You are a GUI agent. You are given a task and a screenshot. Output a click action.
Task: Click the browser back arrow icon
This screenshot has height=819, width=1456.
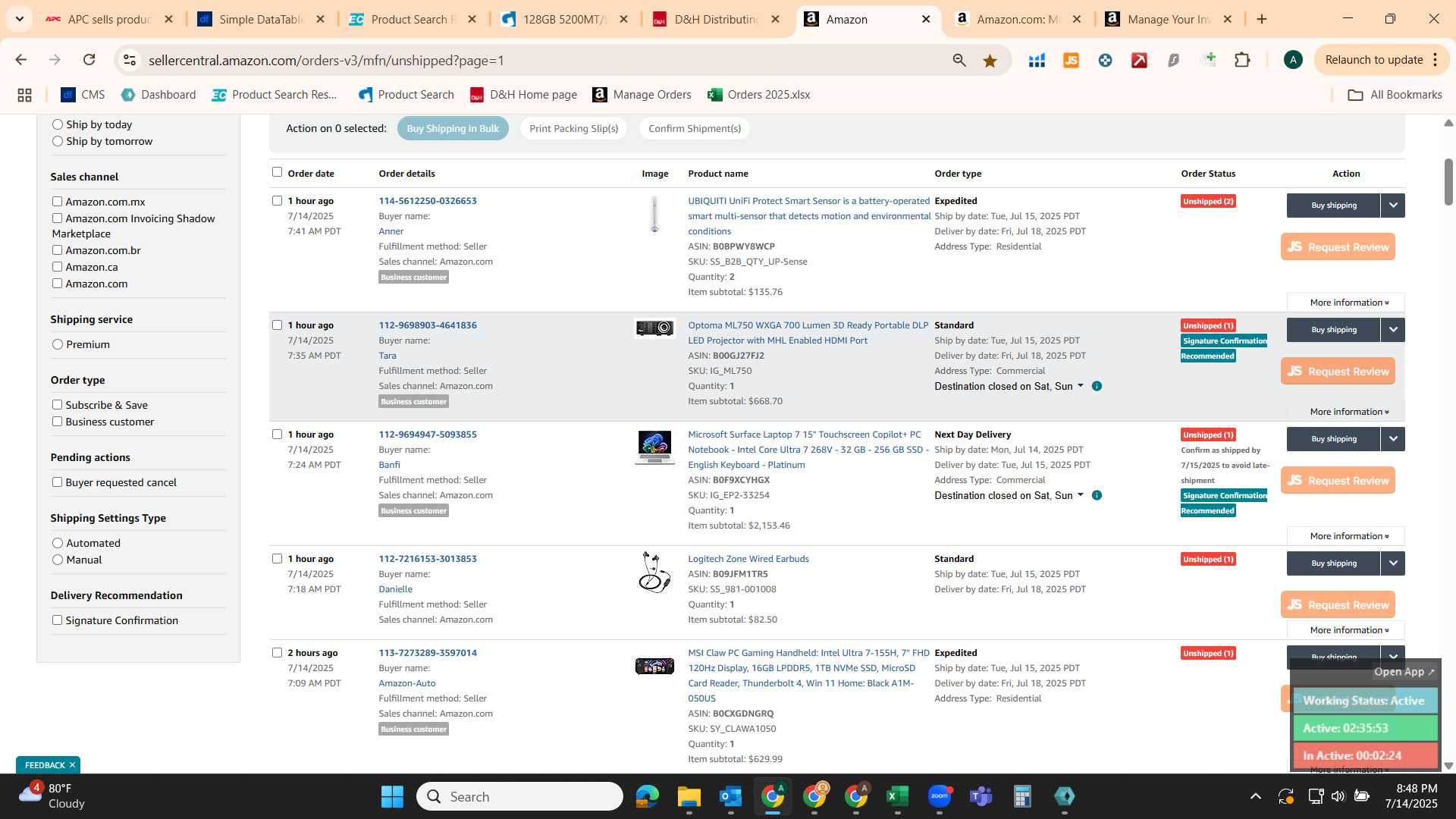(21, 60)
